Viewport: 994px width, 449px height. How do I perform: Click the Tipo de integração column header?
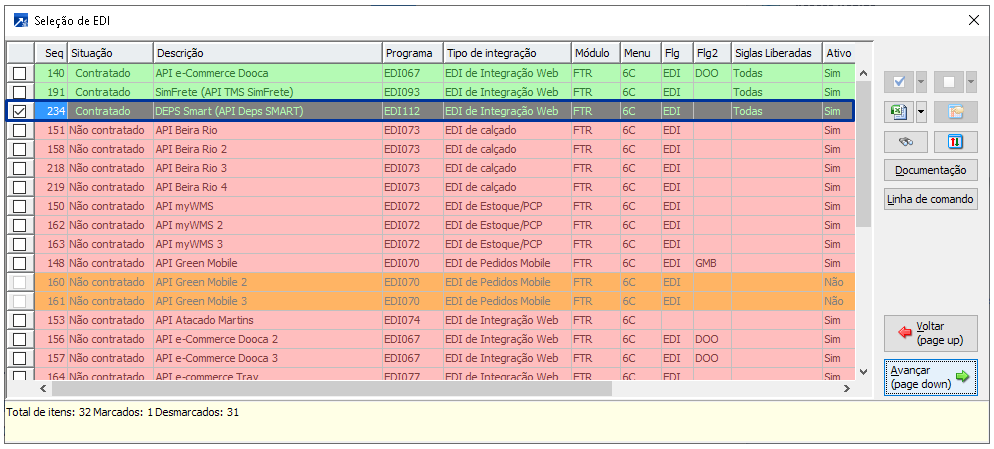point(506,53)
